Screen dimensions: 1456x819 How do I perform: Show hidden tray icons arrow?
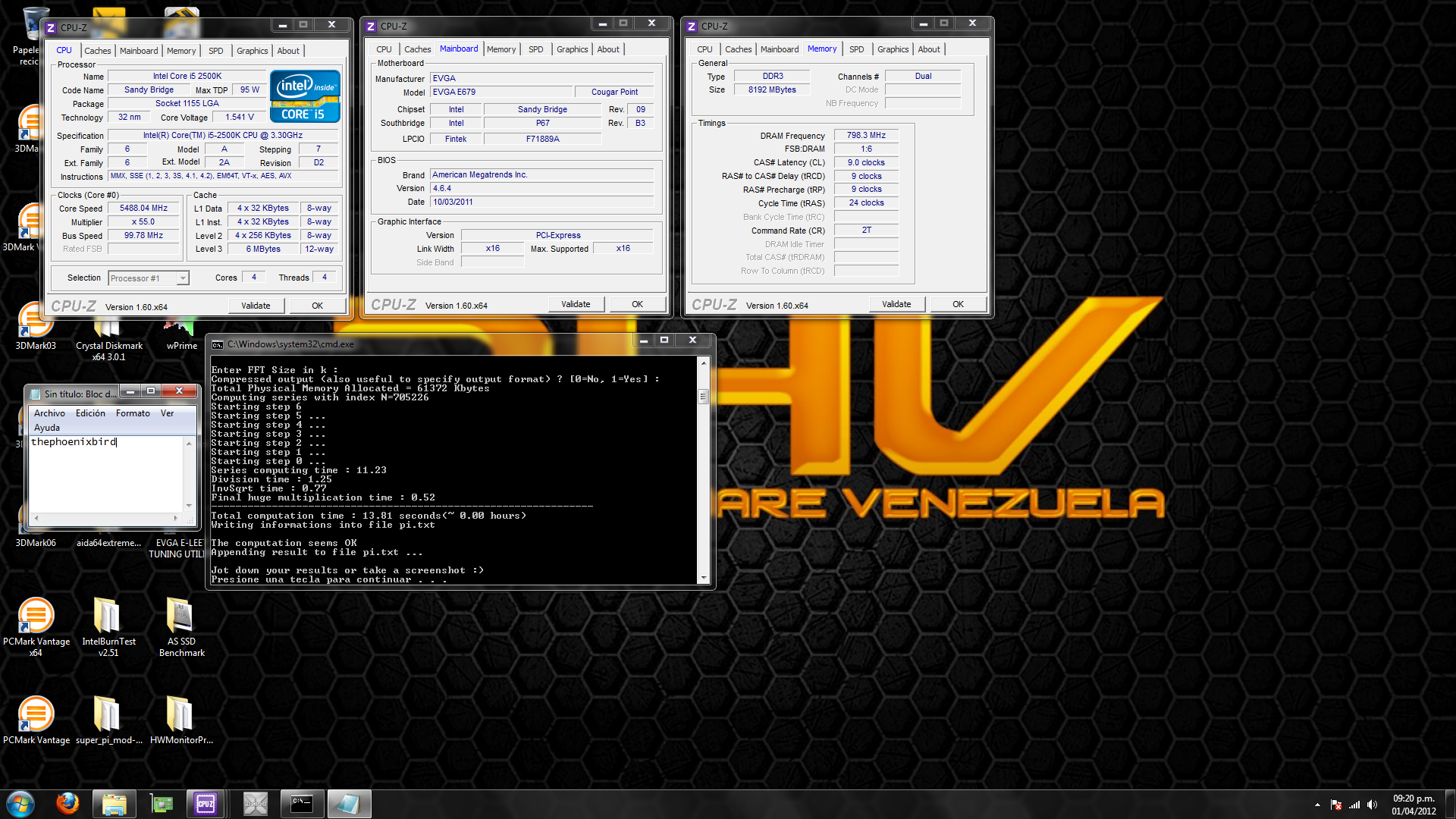click(1317, 805)
